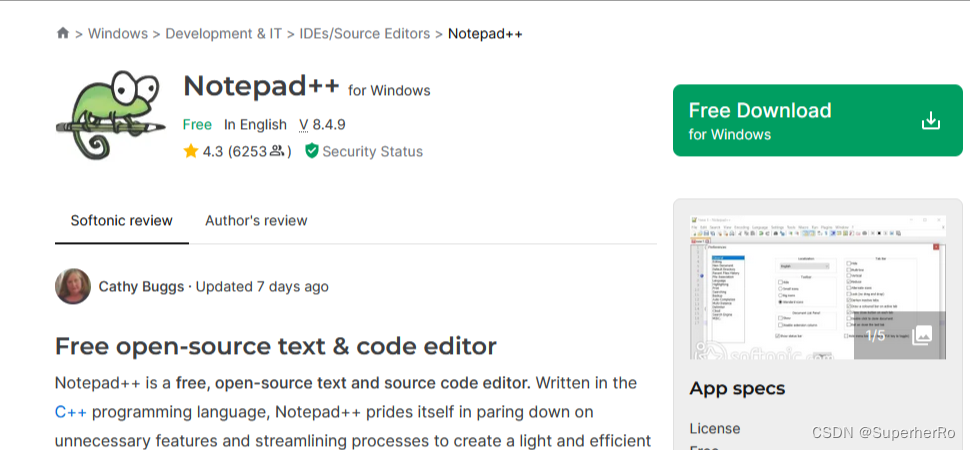The image size is (970, 450).
Task: Click the App specs heading
Action: tap(737, 389)
